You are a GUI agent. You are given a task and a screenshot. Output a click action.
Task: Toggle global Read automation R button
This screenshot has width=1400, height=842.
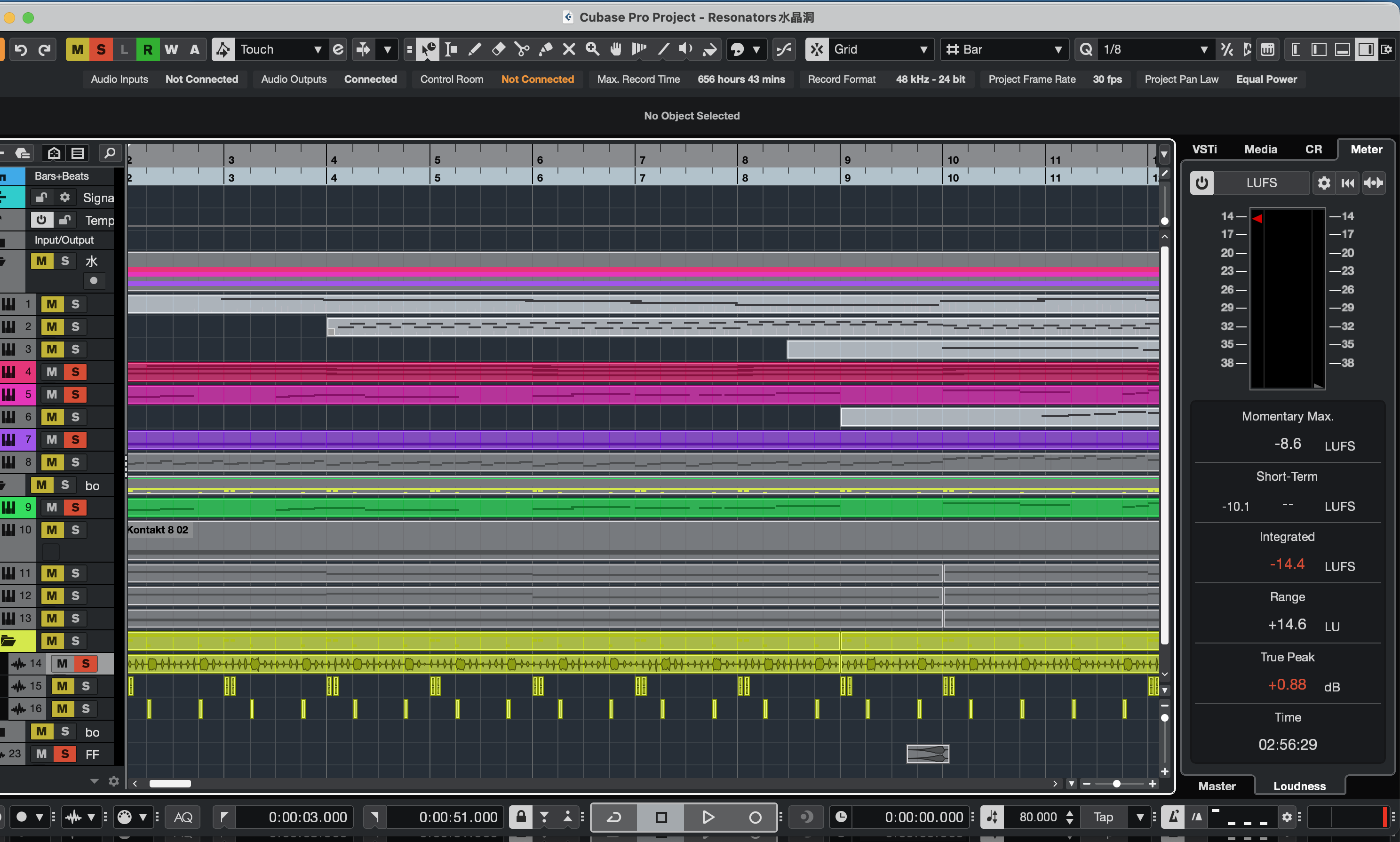tap(148, 49)
